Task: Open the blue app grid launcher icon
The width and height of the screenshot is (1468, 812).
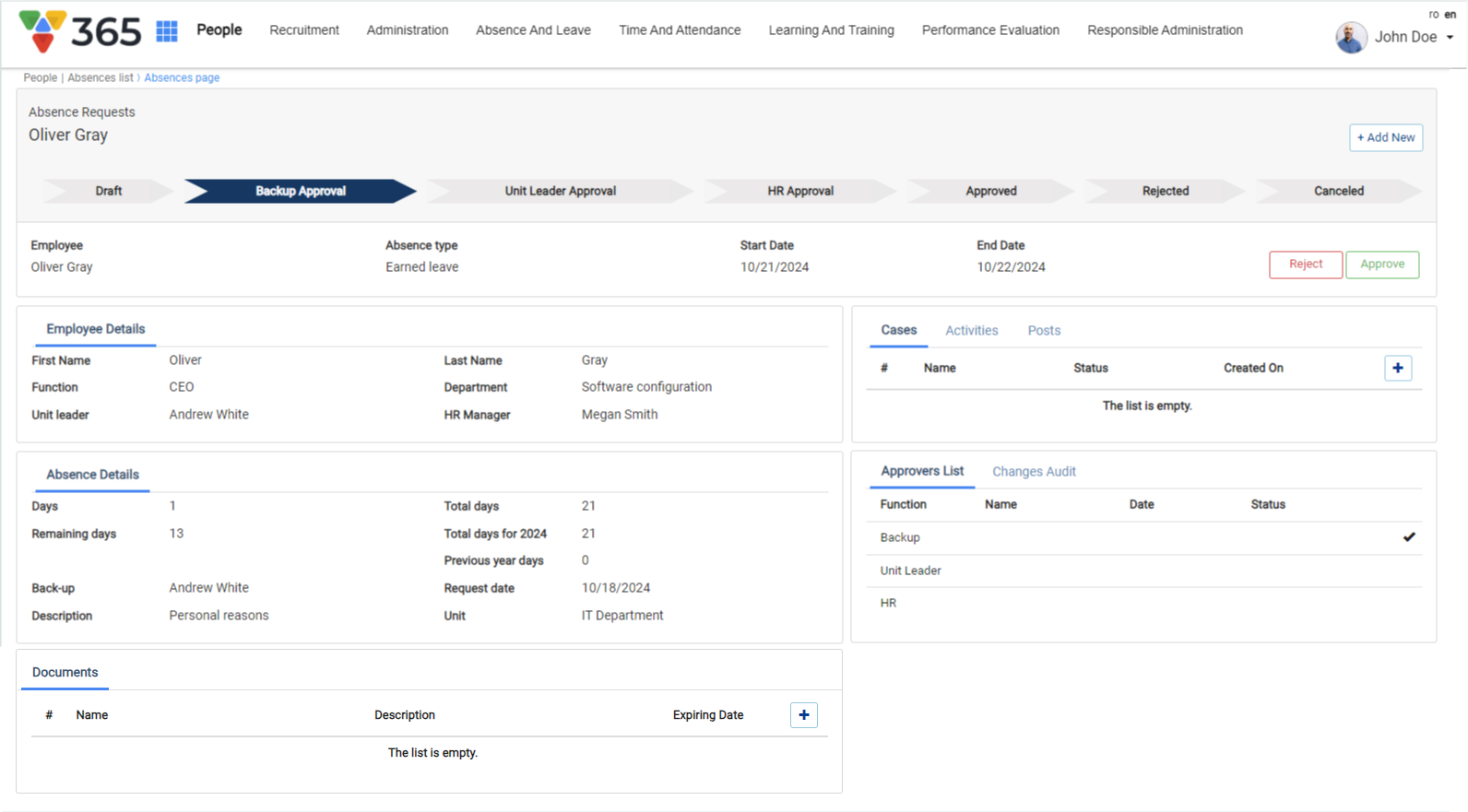Action: tap(167, 31)
